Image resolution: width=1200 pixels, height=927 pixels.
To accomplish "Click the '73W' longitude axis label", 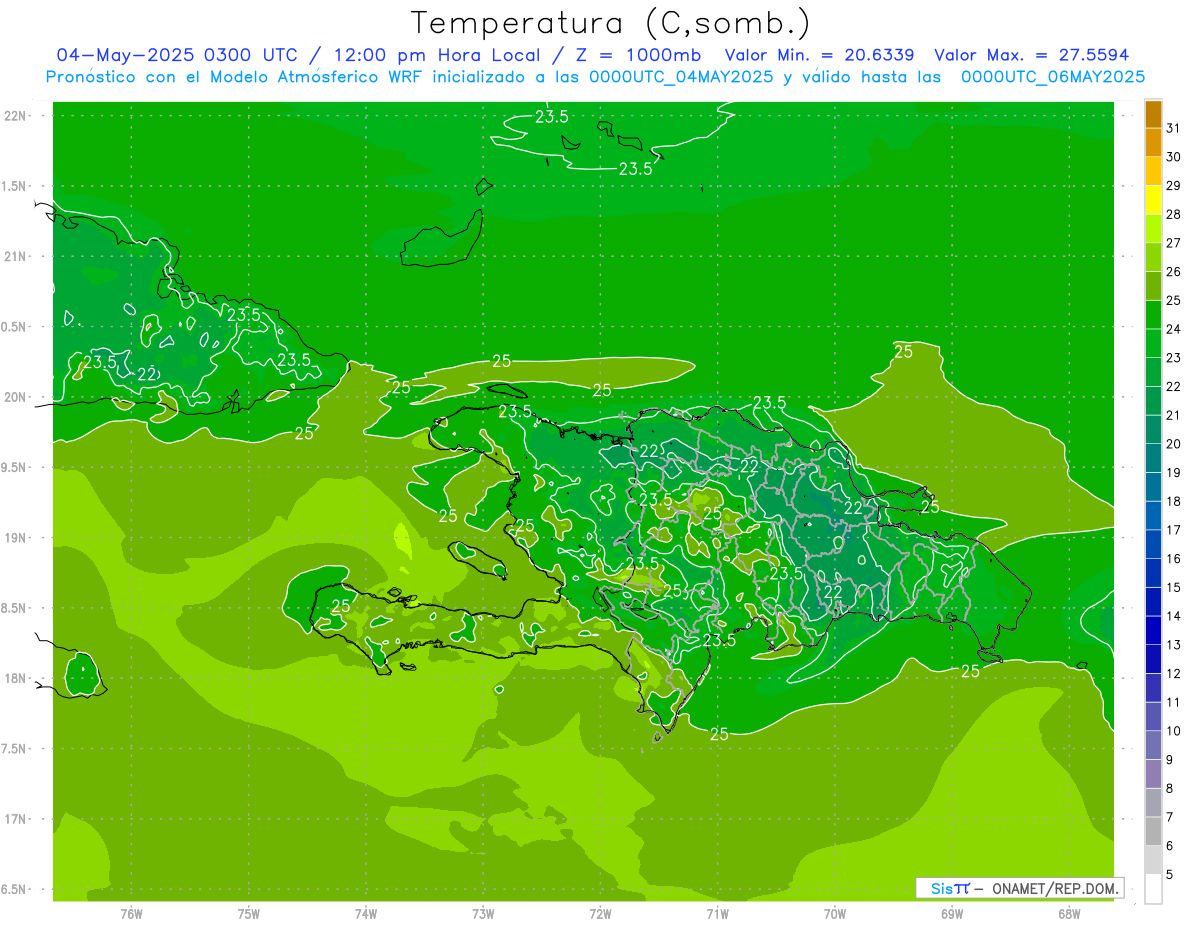I will pos(483,914).
